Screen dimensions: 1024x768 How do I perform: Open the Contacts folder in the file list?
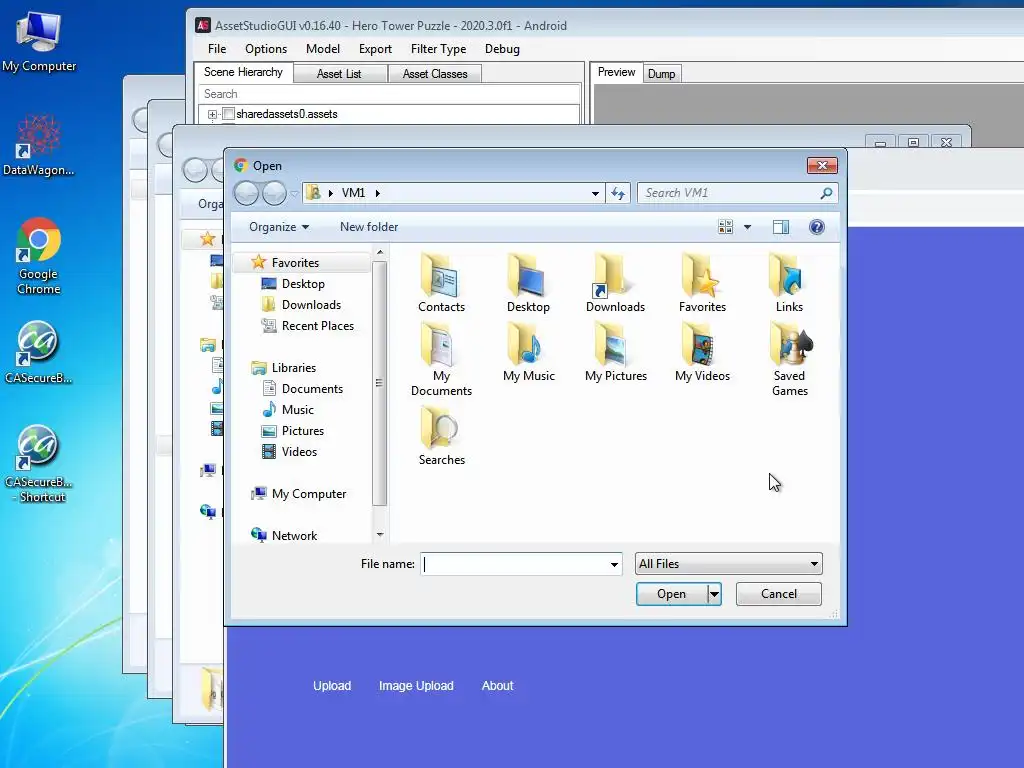coord(441,282)
